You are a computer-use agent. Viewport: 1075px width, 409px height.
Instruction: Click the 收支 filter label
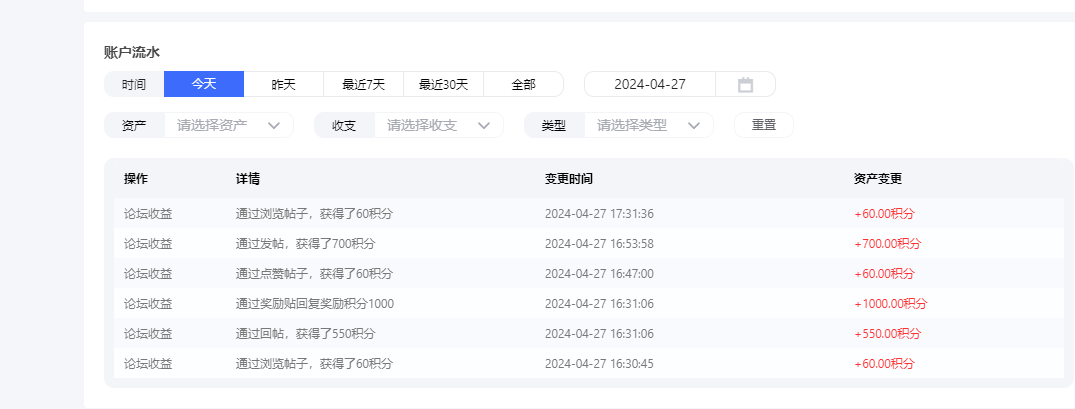(344, 126)
